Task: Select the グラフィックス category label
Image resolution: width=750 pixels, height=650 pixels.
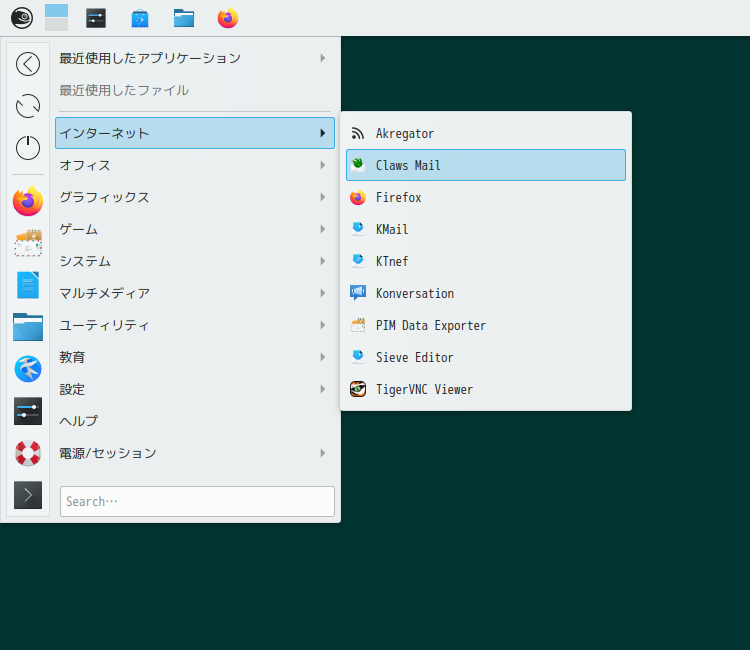Action: (104, 197)
